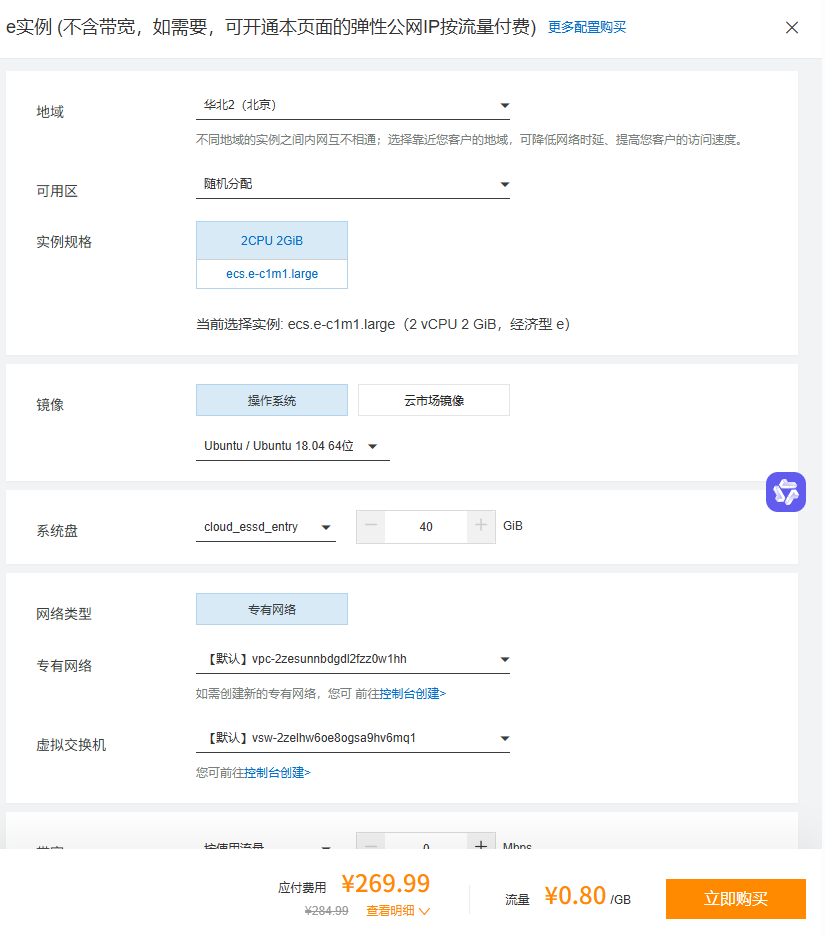Expand the 地域 region dropdown
This screenshot has height=936, width=825.
tap(353, 106)
